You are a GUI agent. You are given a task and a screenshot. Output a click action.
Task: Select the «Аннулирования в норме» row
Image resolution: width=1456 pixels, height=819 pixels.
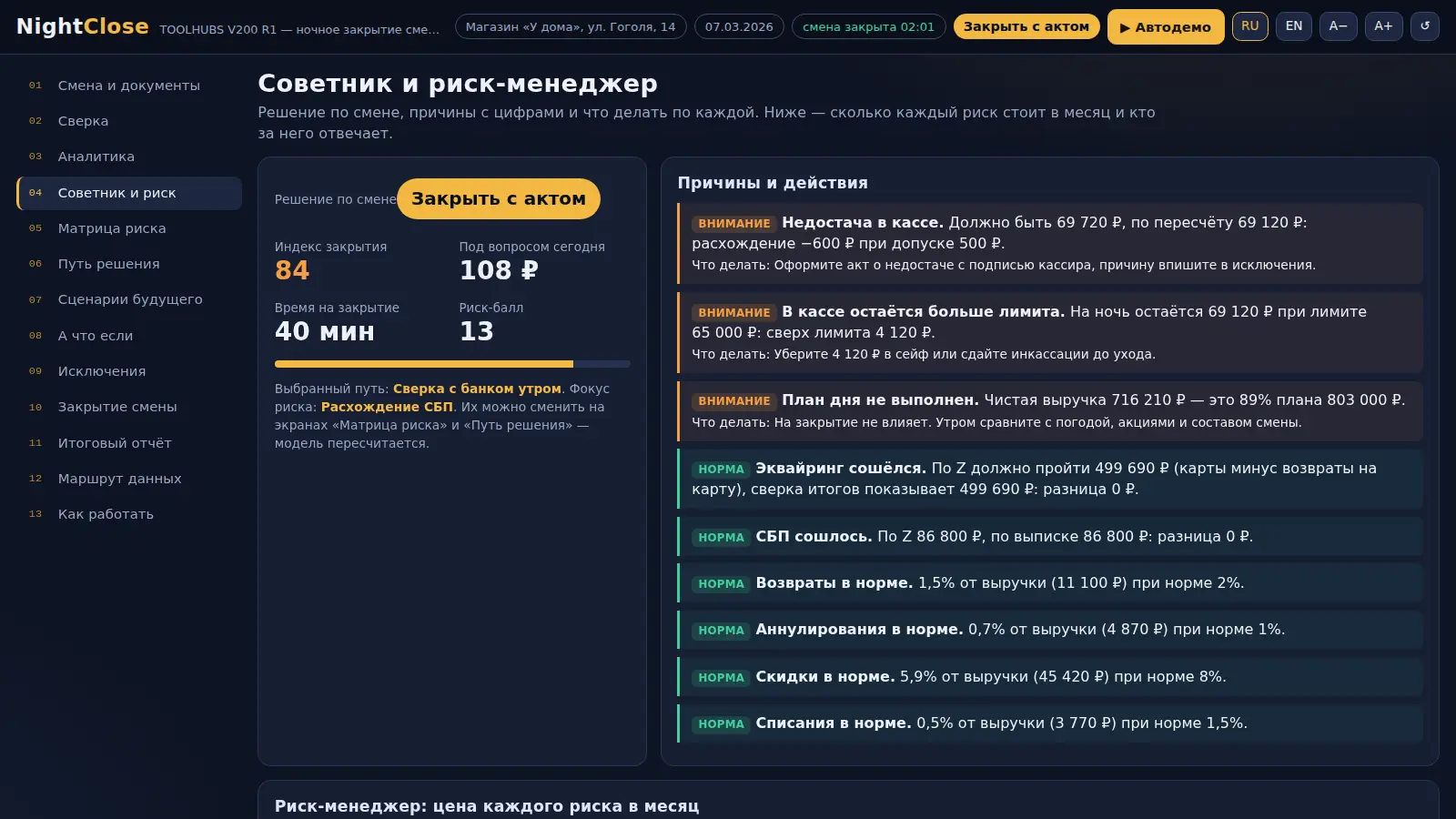tap(1050, 630)
